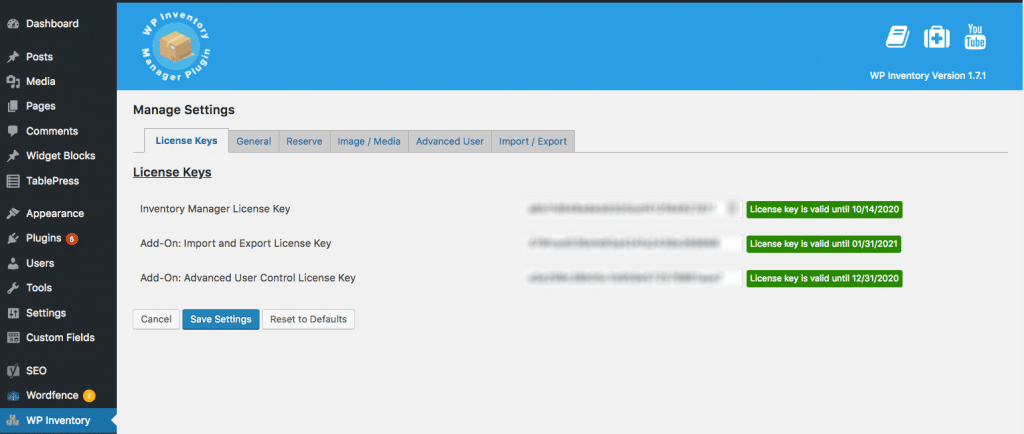Click the 'Inventory Manager License Key' label
This screenshot has height=434, width=1024.
(x=215, y=209)
